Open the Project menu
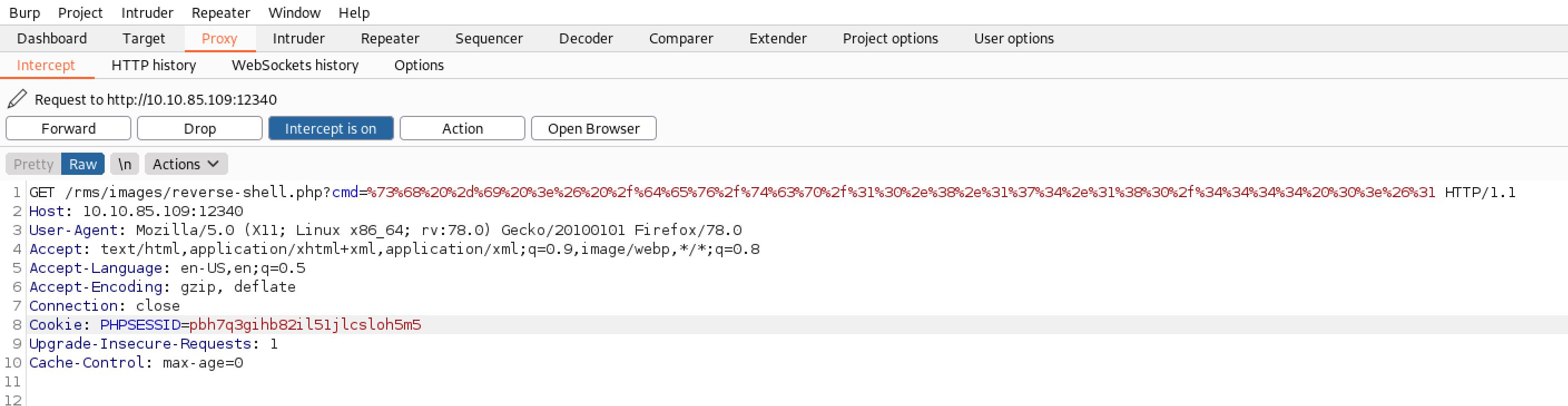1568x406 pixels. pos(80,12)
